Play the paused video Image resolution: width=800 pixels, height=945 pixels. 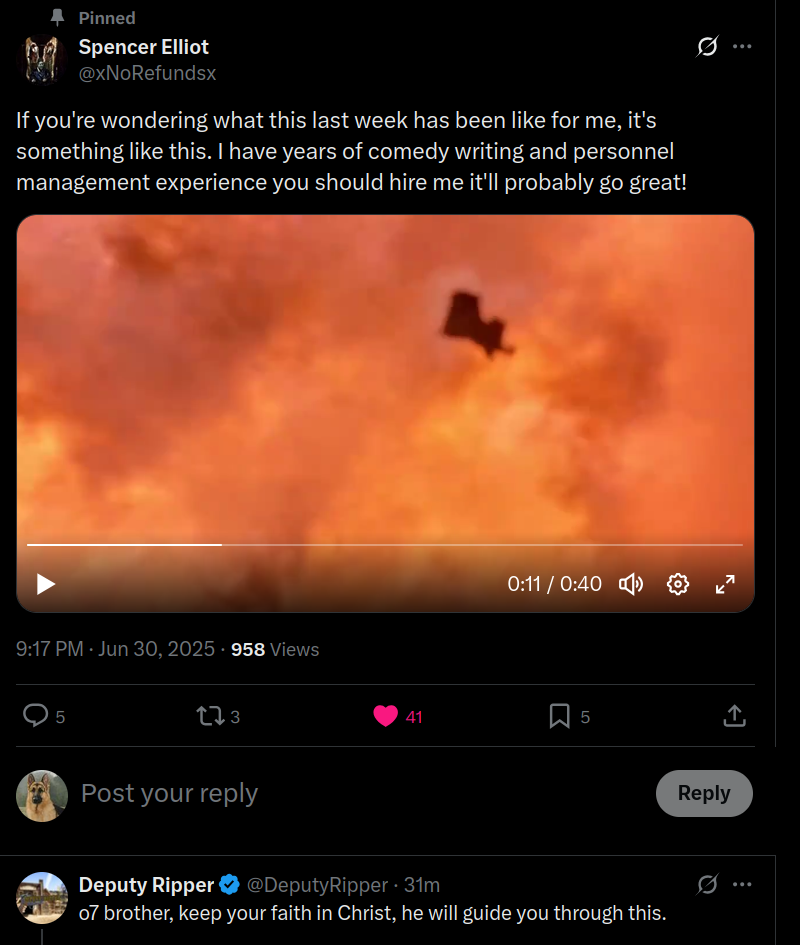click(46, 584)
